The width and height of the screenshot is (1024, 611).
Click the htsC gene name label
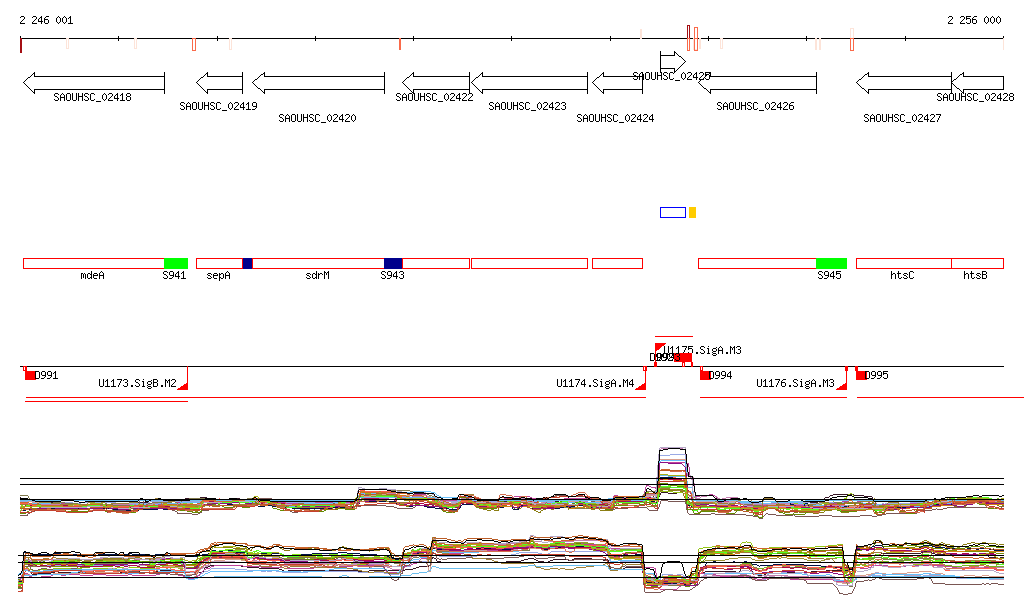tap(902, 275)
